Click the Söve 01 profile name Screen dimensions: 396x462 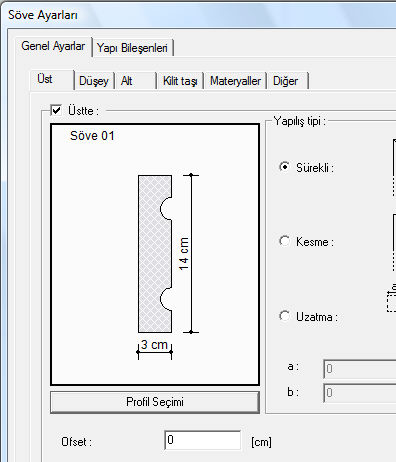click(92, 136)
